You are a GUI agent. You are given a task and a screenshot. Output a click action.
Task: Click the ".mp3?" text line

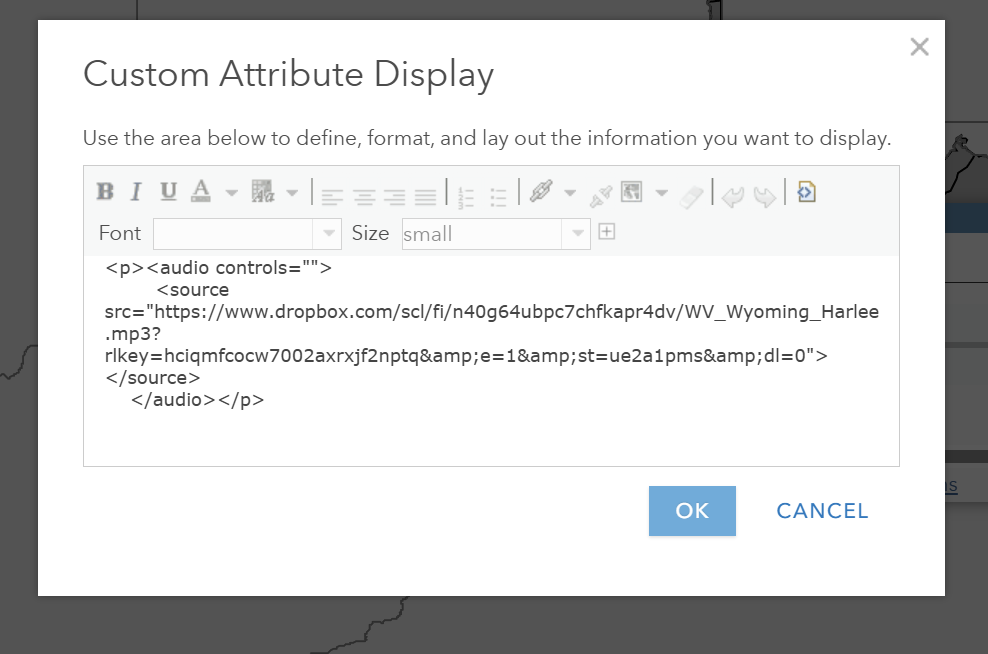pos(133,334)
